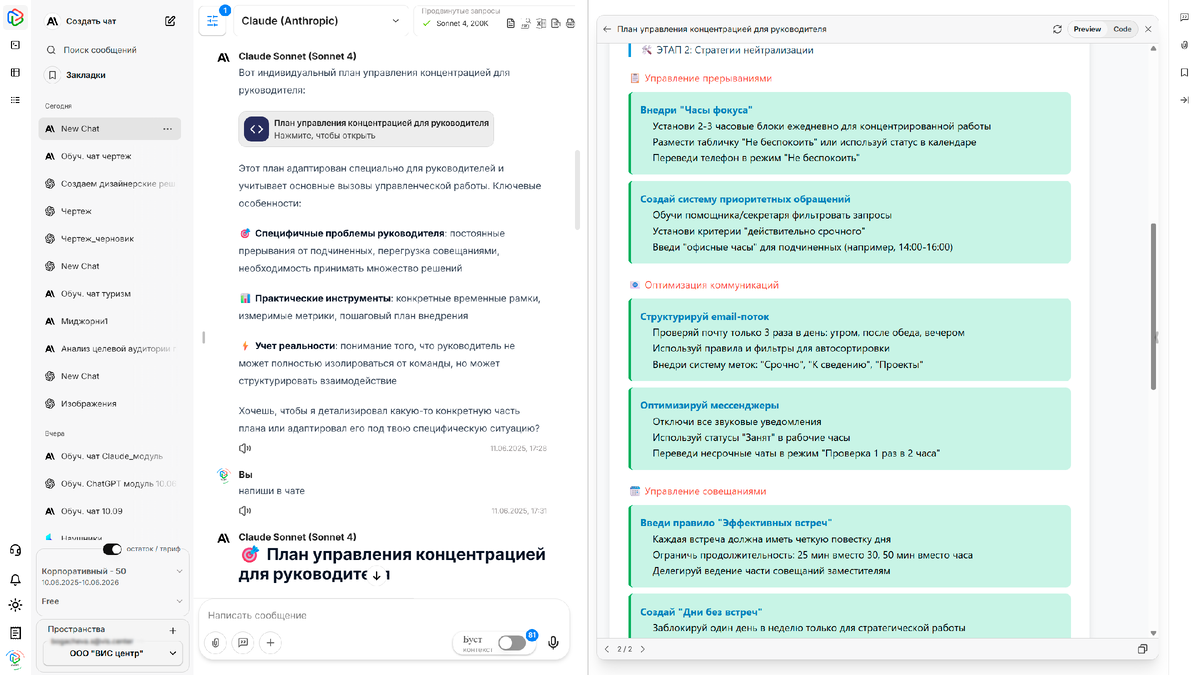Open chat settings sliders icon with badge
1200x675 pixels.
click(x=213, y=20)
